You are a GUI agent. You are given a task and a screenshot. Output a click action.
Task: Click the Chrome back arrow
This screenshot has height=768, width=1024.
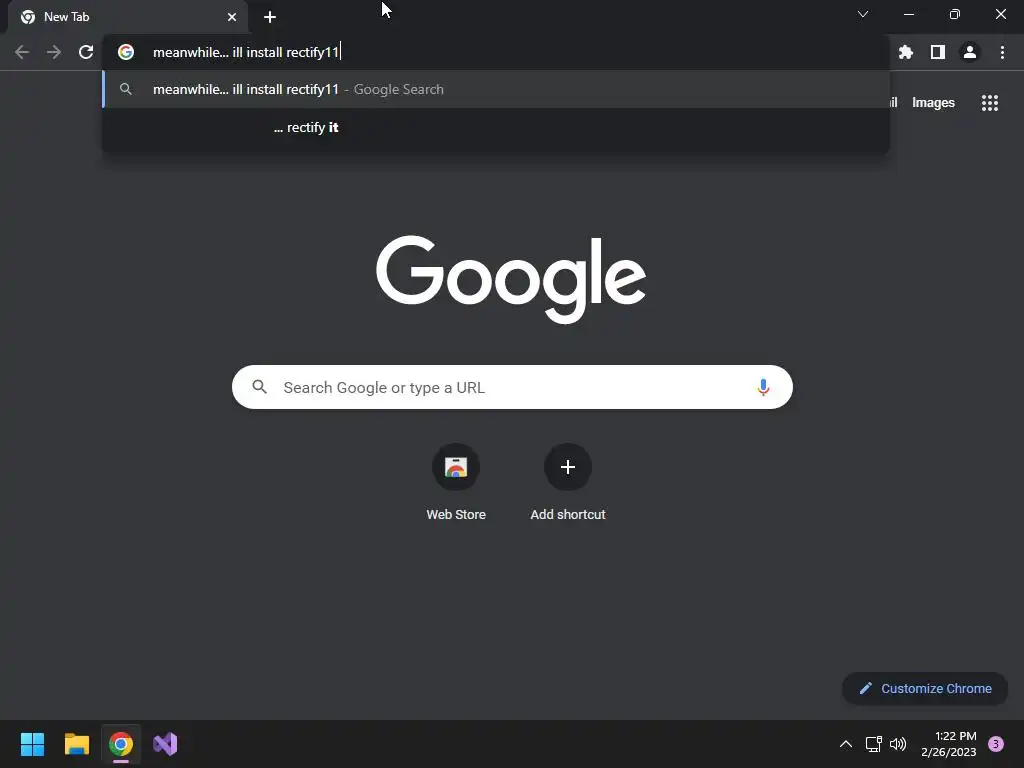pos(22,52)
